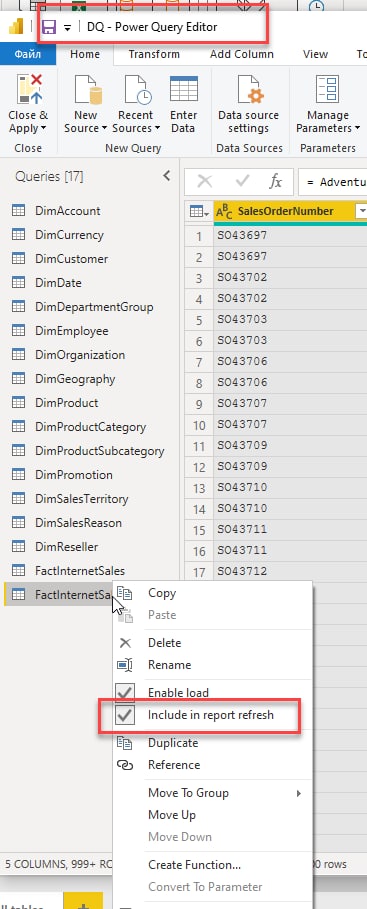Click into the formula bar field
Image resolution: width=367 pixels, height=909 pixels.
pos(333,183)
